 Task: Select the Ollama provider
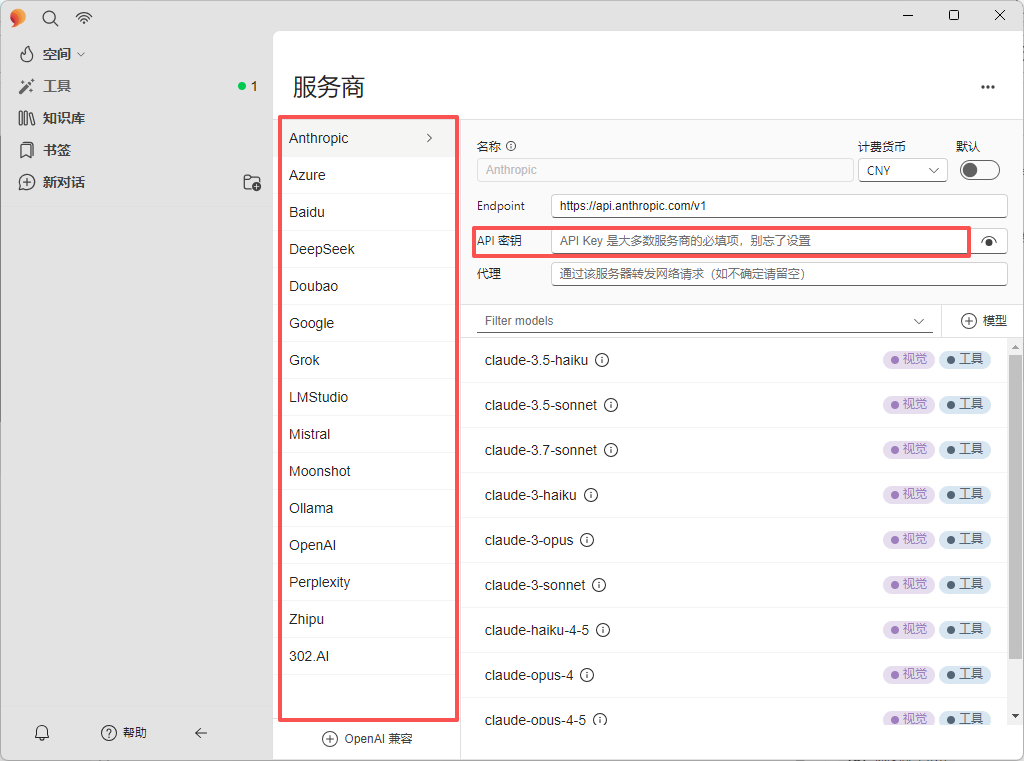tap(368, 508)
